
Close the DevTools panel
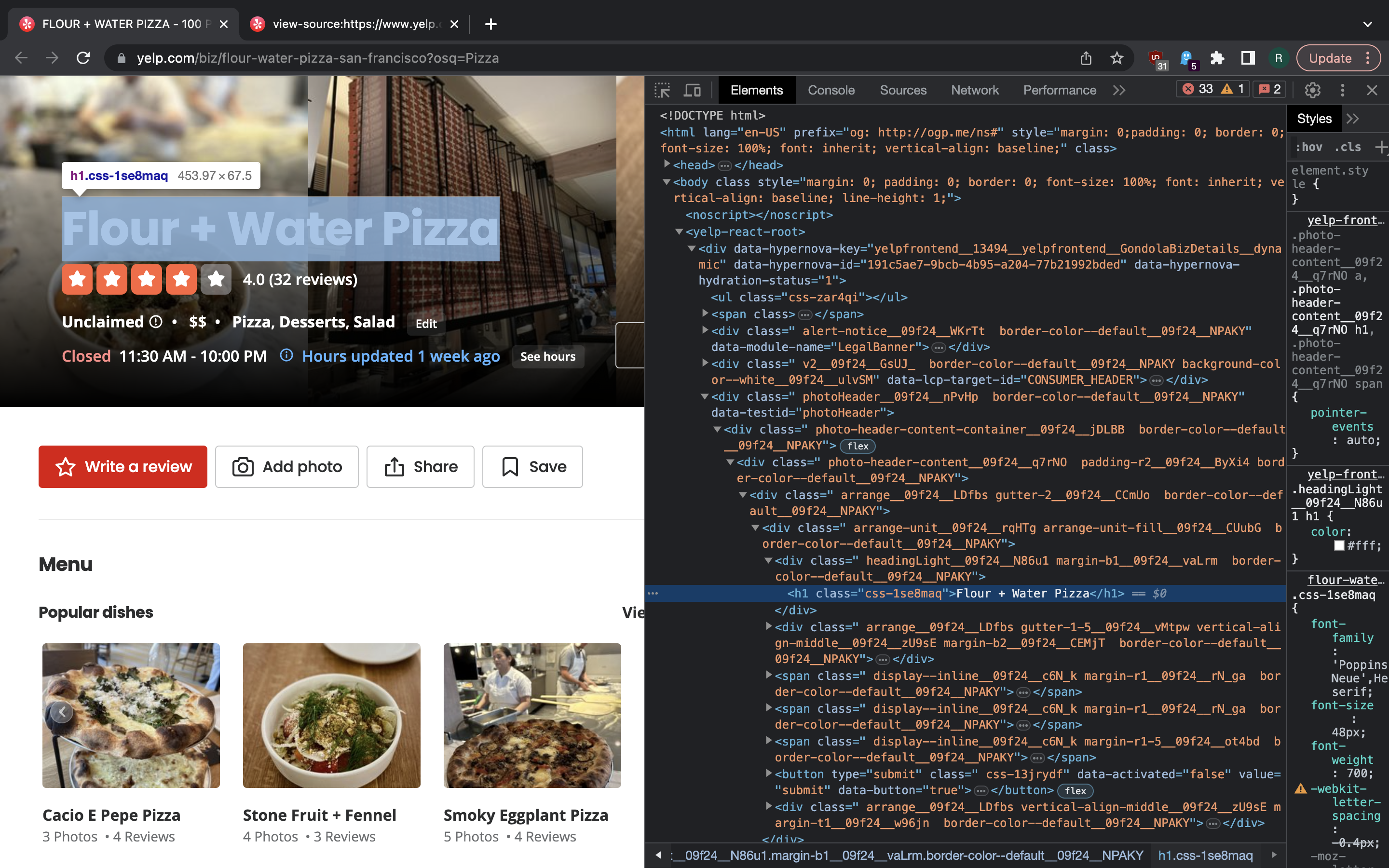click(1372, 90)
